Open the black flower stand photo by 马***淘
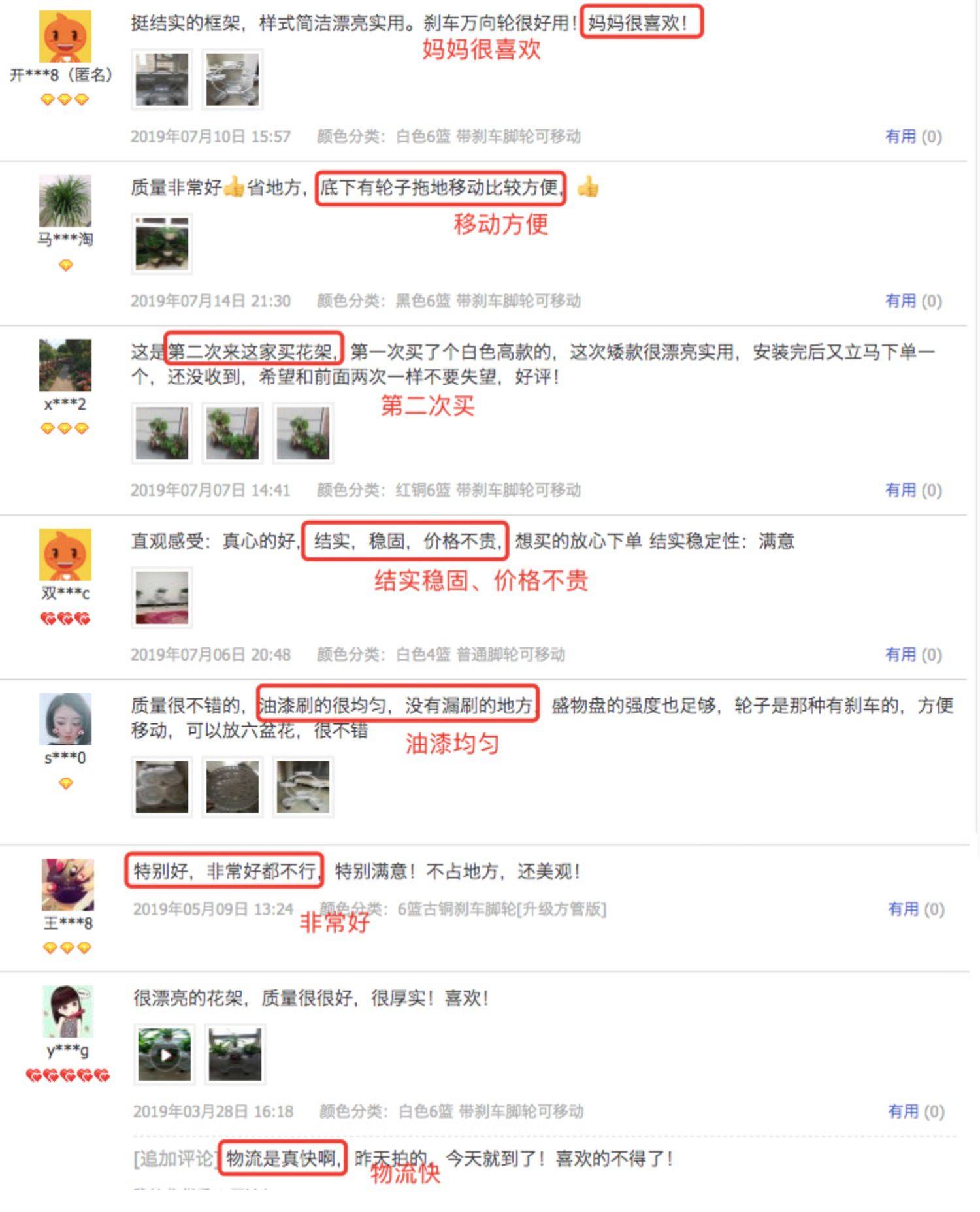The height and width of the screenshot is (1212, 980). point(162,244)
